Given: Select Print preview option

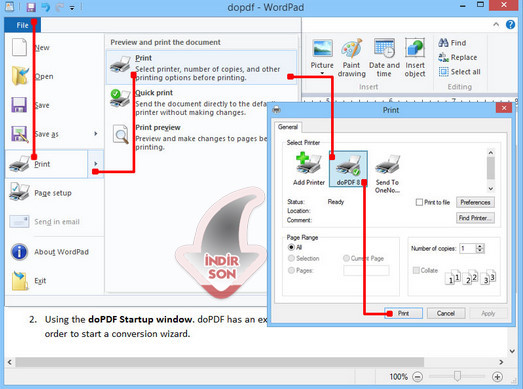Looking at the screenshot, I should 201,137.
